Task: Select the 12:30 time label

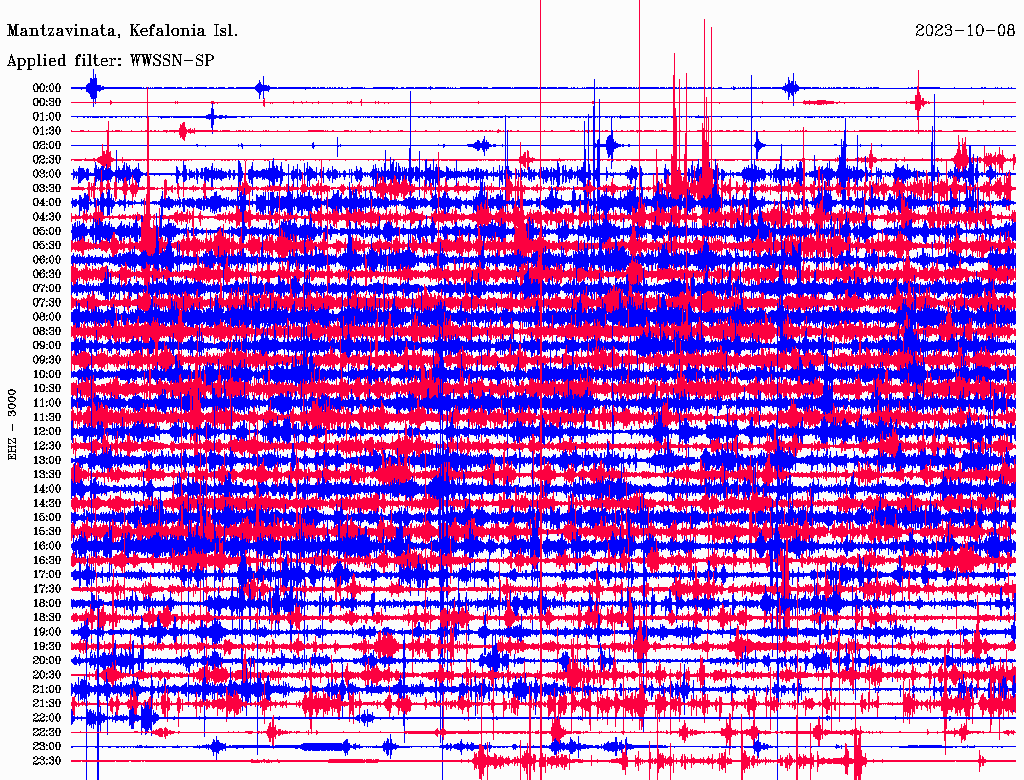Action: point(47,446)
